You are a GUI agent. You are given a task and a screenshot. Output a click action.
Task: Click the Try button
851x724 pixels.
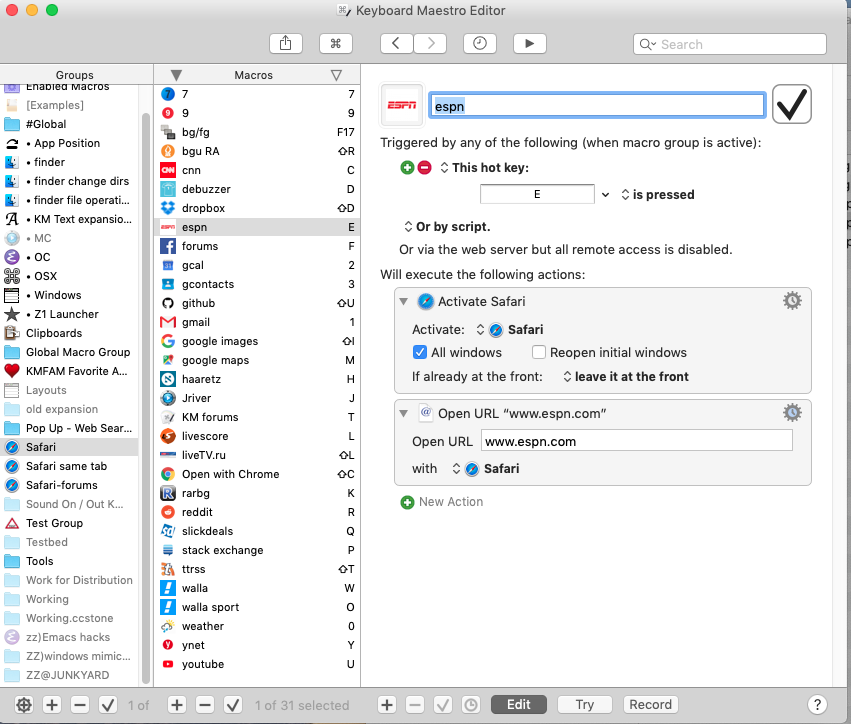point(584,705)
